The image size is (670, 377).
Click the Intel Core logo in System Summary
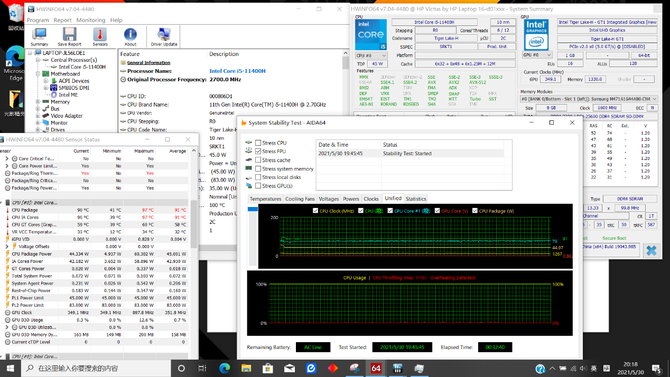pos(370,34)
